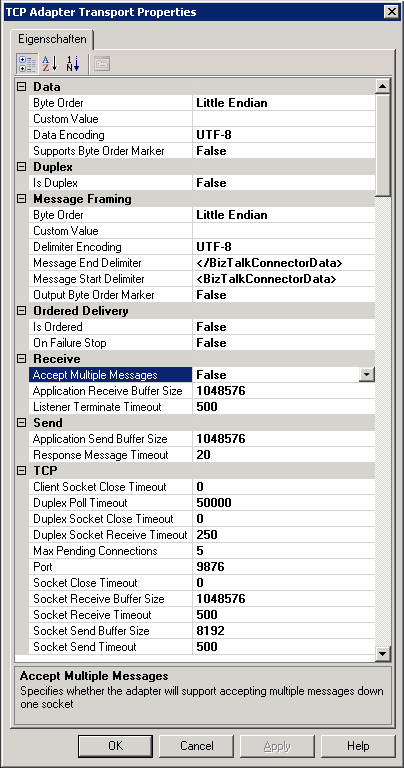Select the Accept Multiple Messages property label

(x=111, y=375)
